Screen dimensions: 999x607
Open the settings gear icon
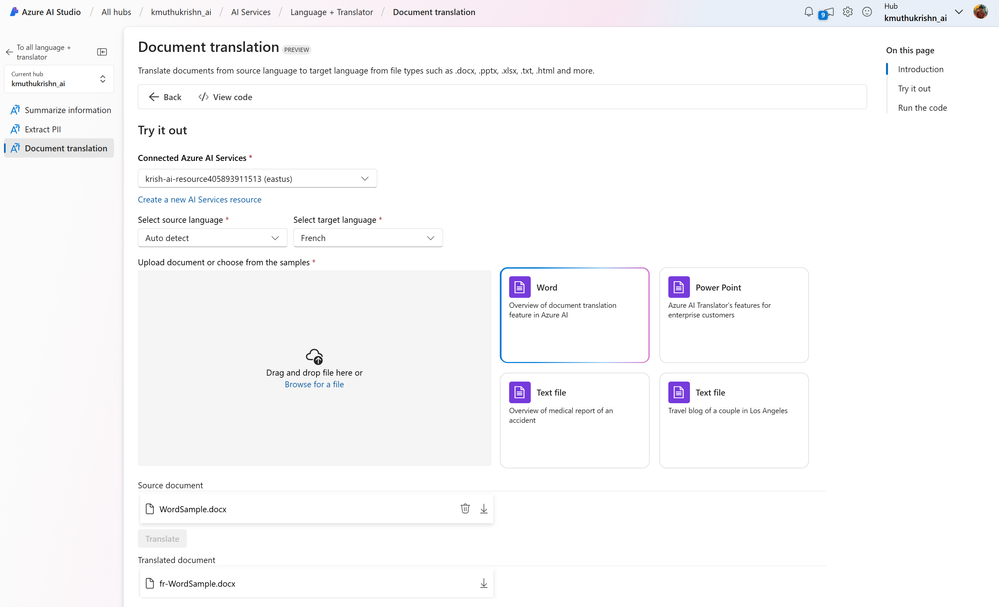tap(847, 11)
